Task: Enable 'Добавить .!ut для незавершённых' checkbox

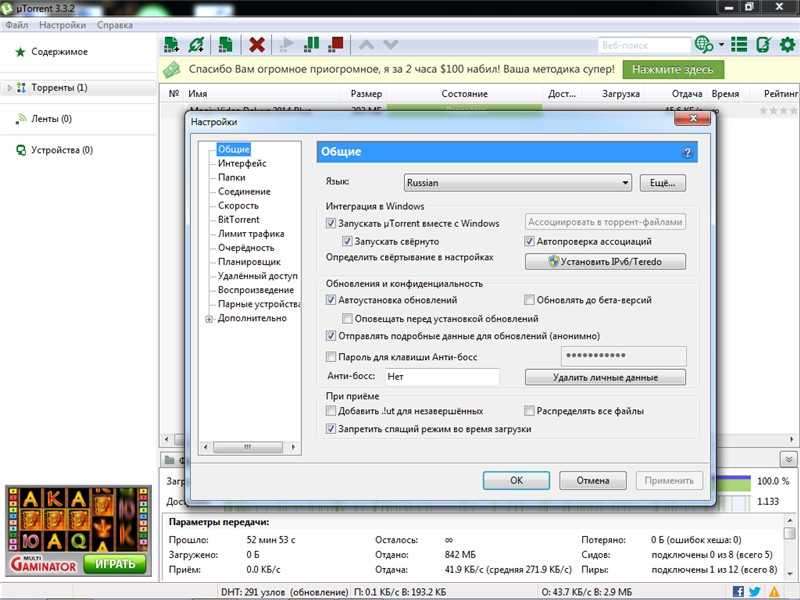Action: [331, 410]
